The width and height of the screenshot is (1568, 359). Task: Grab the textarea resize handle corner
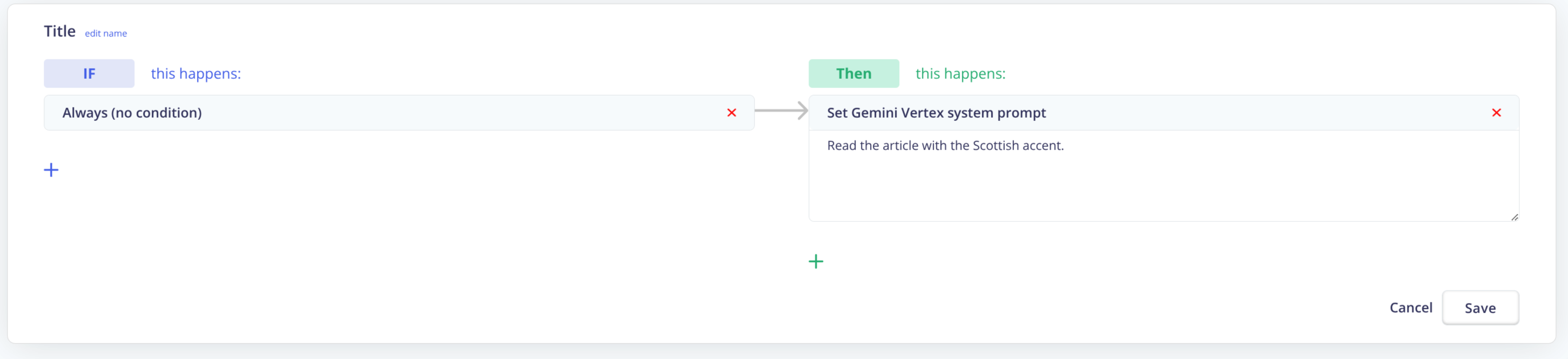[1514, 217]
